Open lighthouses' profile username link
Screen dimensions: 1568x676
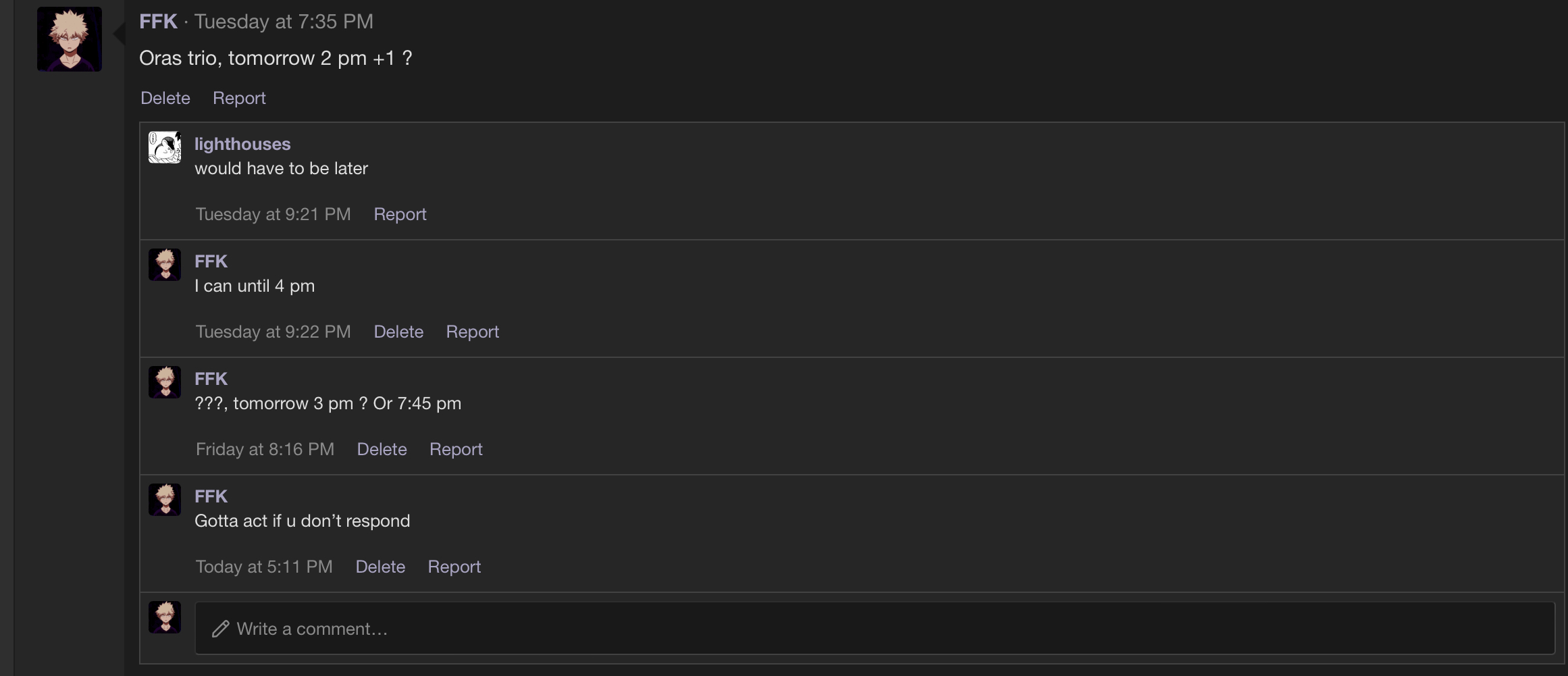(x=242, y=144)
